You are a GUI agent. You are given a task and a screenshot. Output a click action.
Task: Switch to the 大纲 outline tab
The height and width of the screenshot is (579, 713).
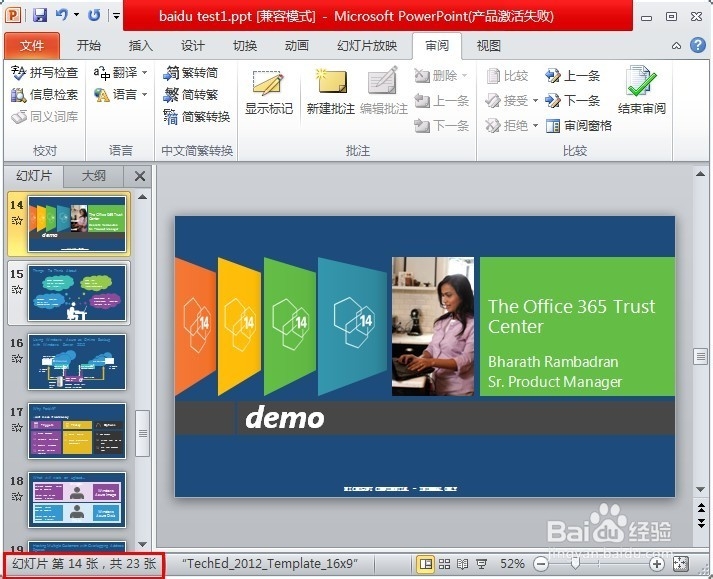click(93, 176)
